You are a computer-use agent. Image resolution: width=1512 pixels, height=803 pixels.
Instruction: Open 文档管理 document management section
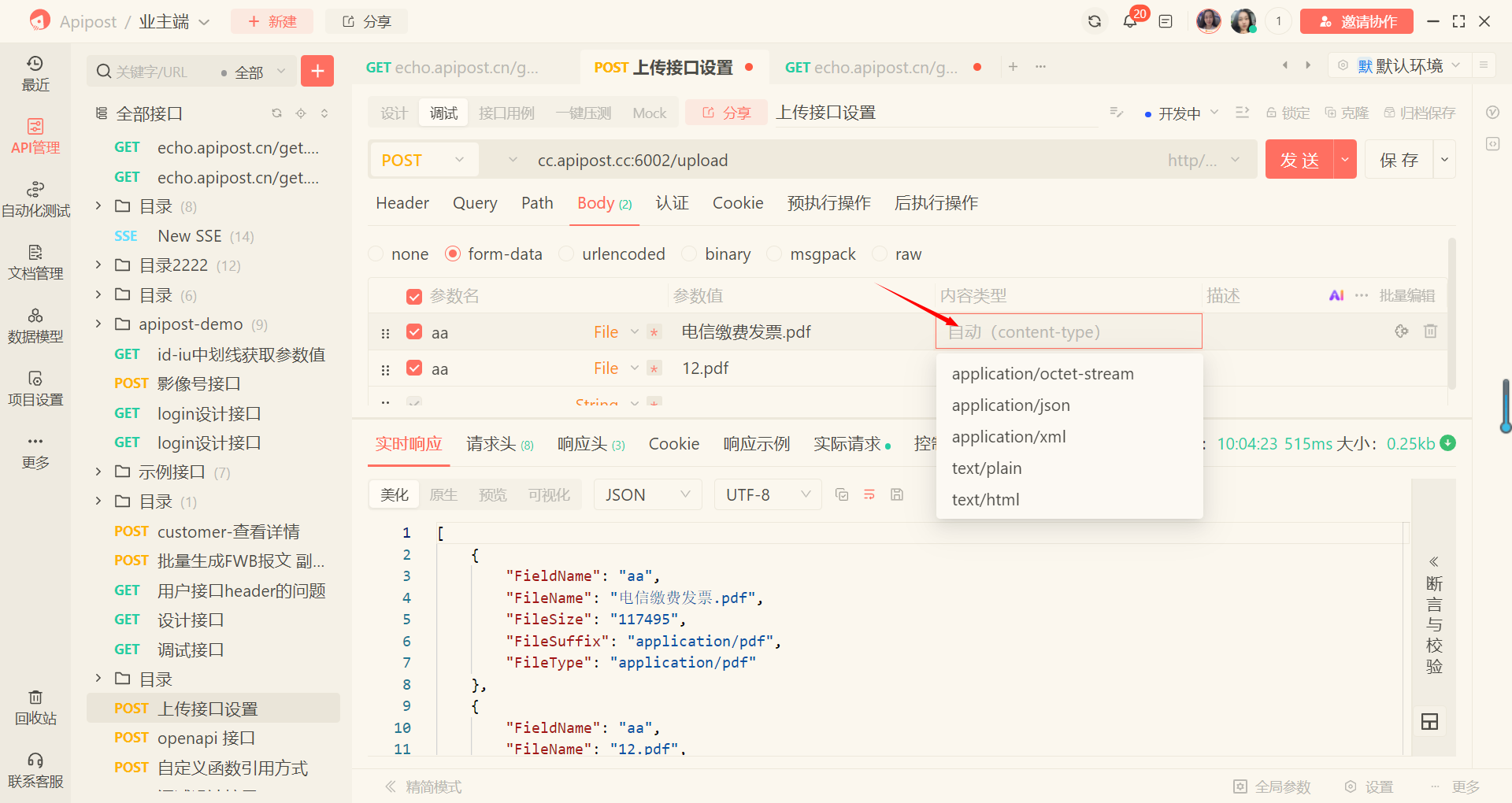(35, 262)
